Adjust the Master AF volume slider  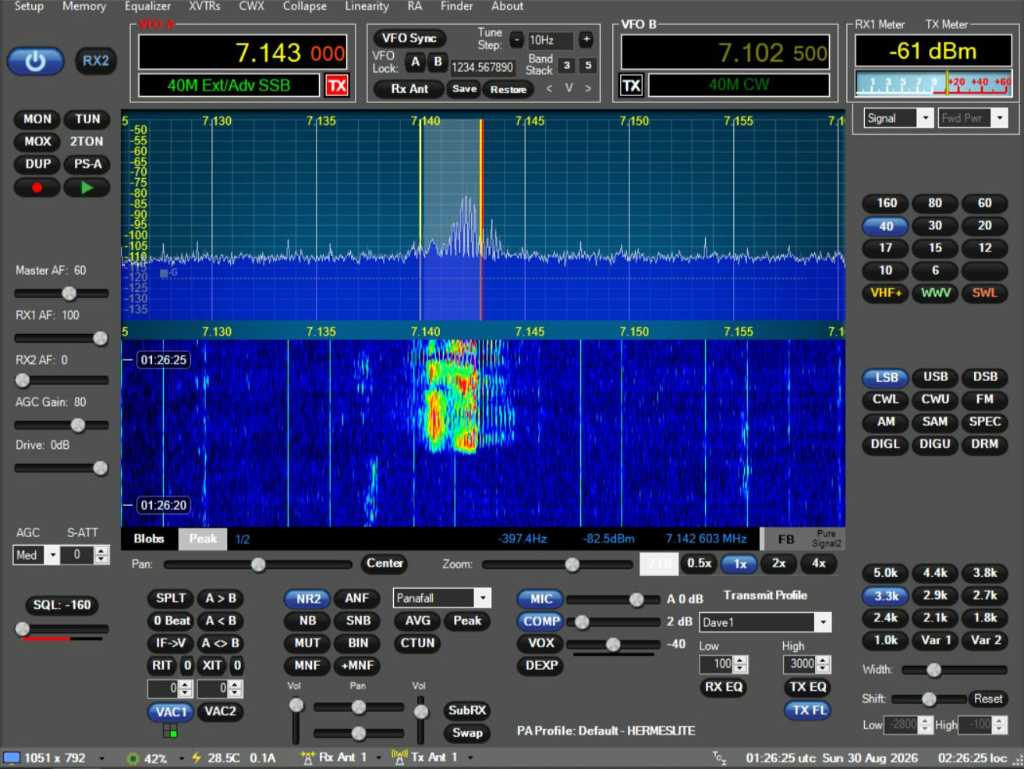click(61, 294)
